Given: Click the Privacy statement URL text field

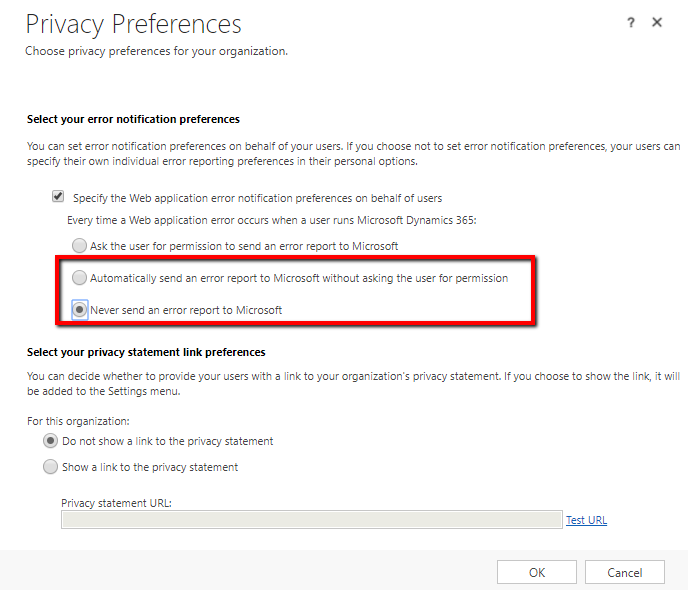Looking at the screenshot, I should pyautogui.click(x=311, y=520).
